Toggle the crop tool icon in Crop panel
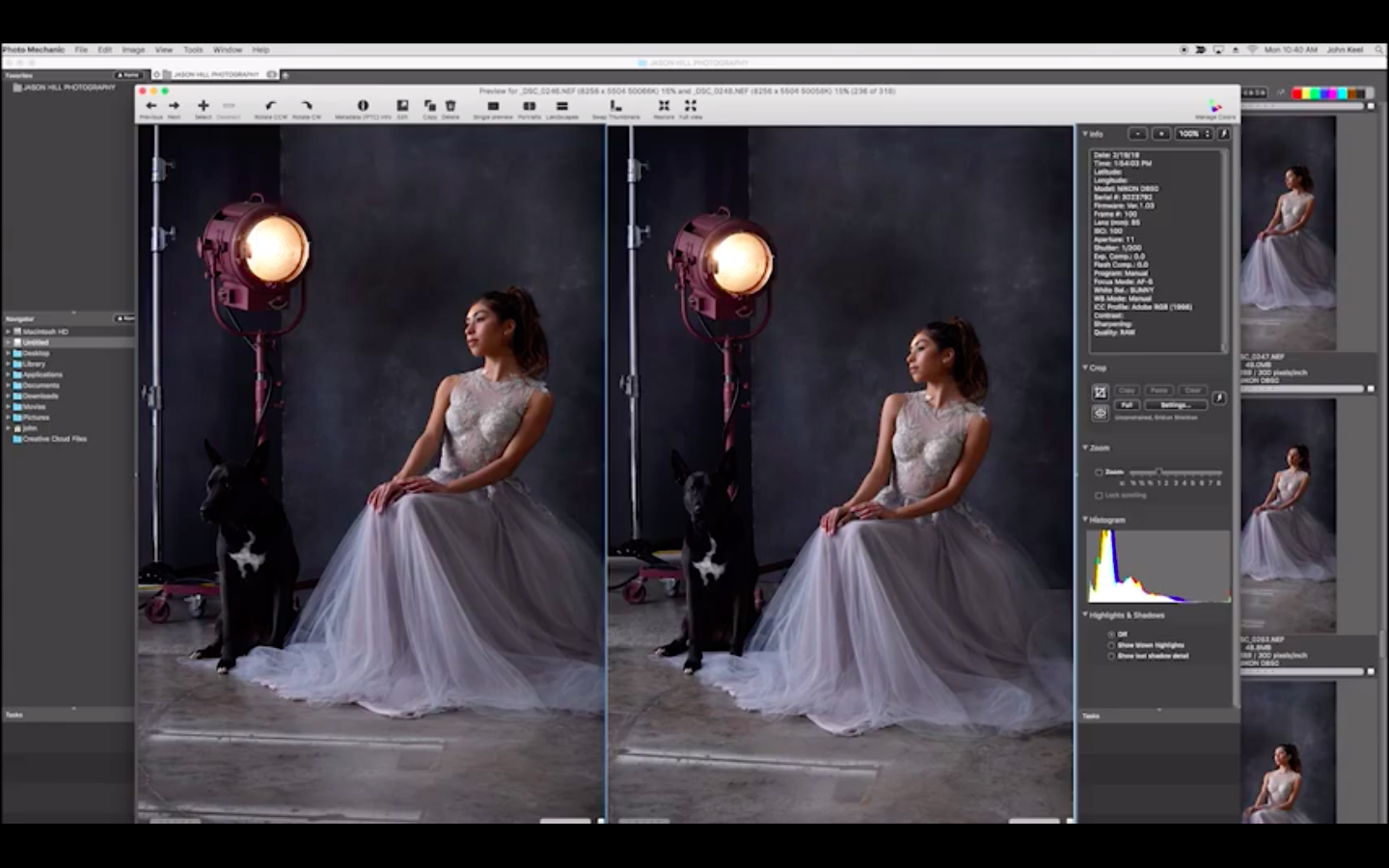 pyautogui.click(x=1100, y=392)
